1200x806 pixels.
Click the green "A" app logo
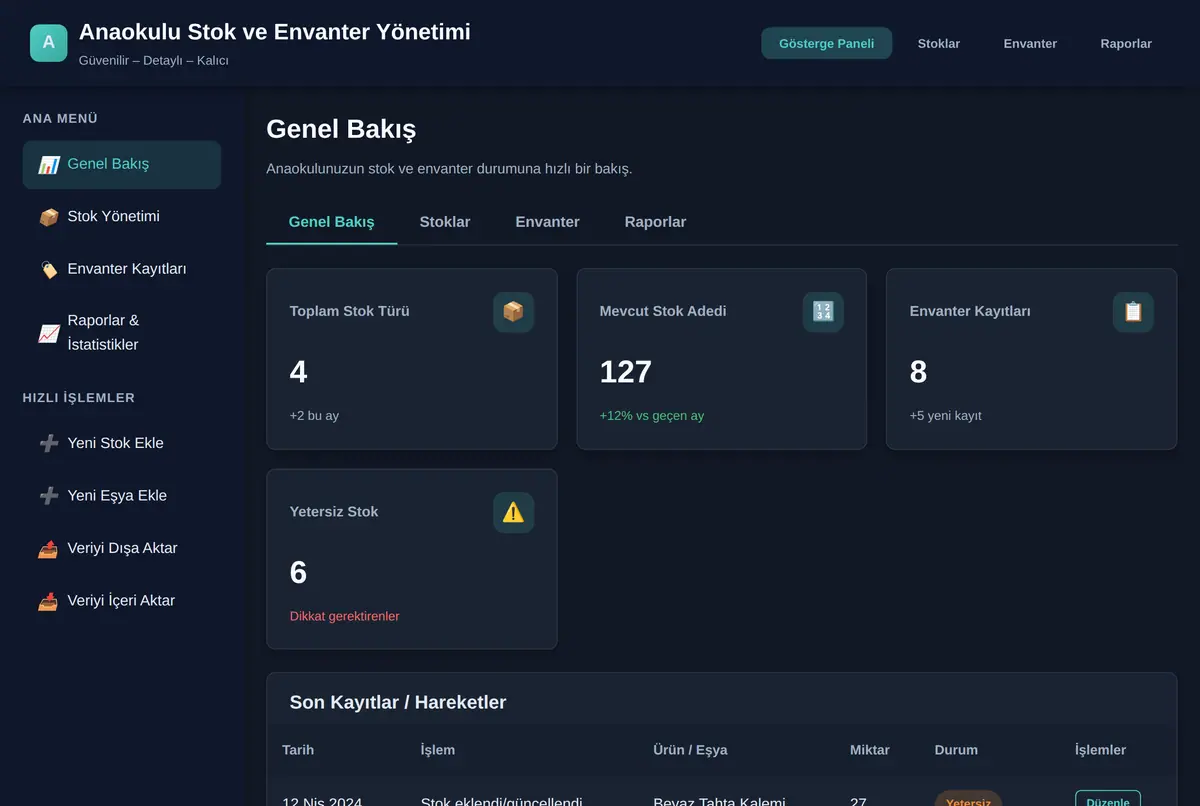[x=49, y=43]
